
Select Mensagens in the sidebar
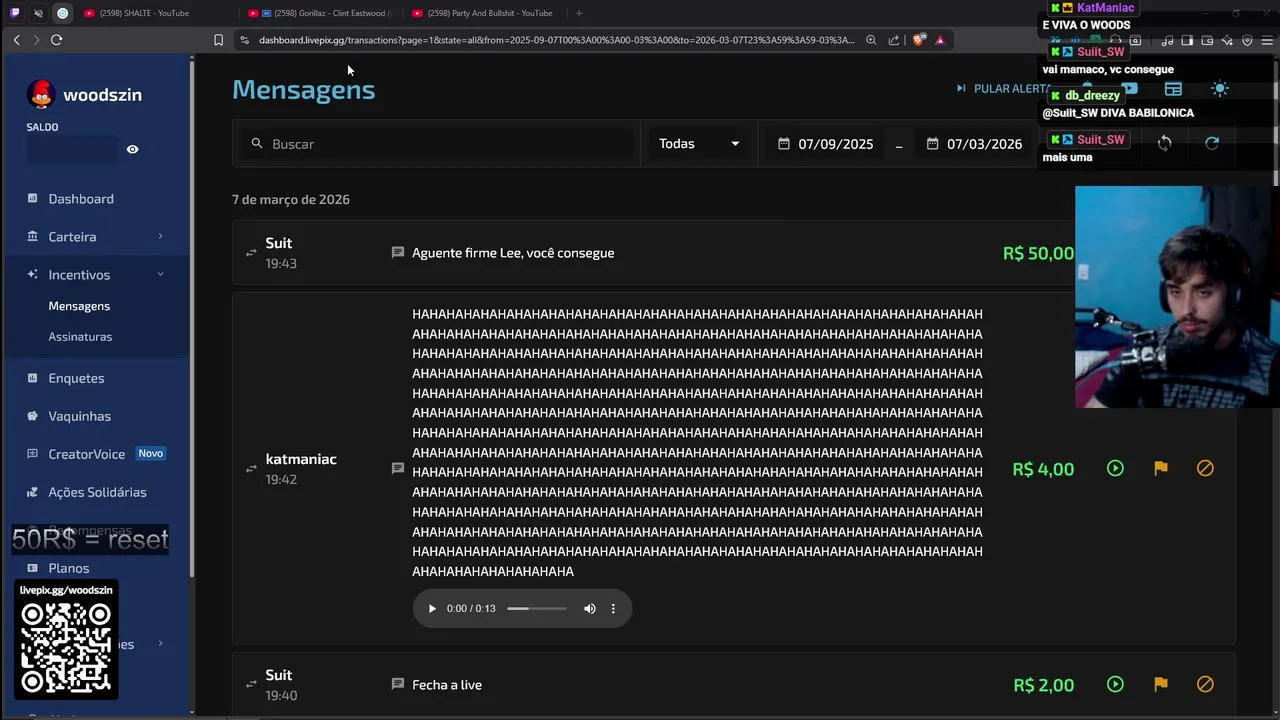coord(79,306)
